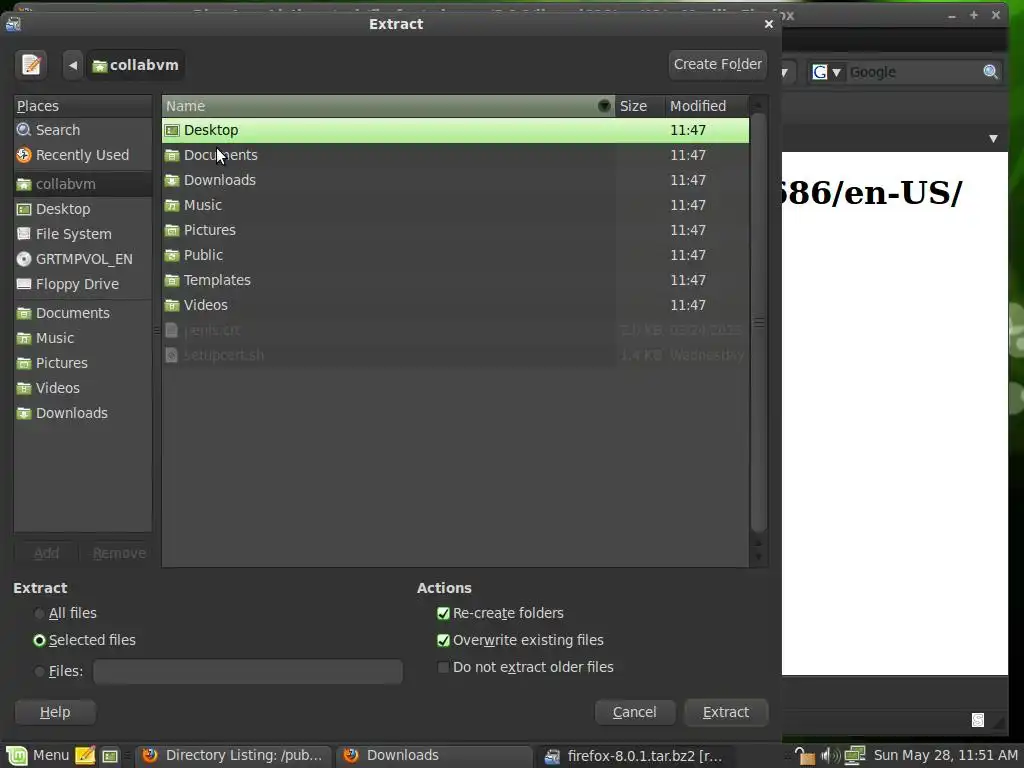Select the Videos folder in file list

coord(455,305)
